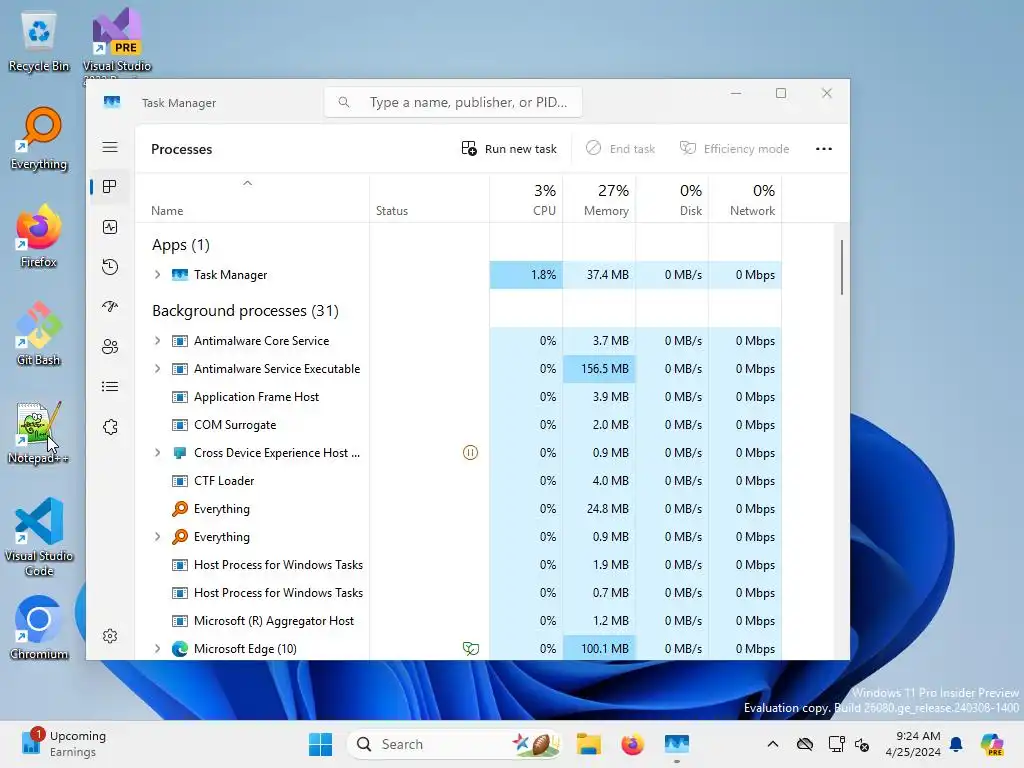Expand Microsoft Edge (10) process group
Image resolution: width=1024 pixels, height=768 pixels.
[157, 648]
